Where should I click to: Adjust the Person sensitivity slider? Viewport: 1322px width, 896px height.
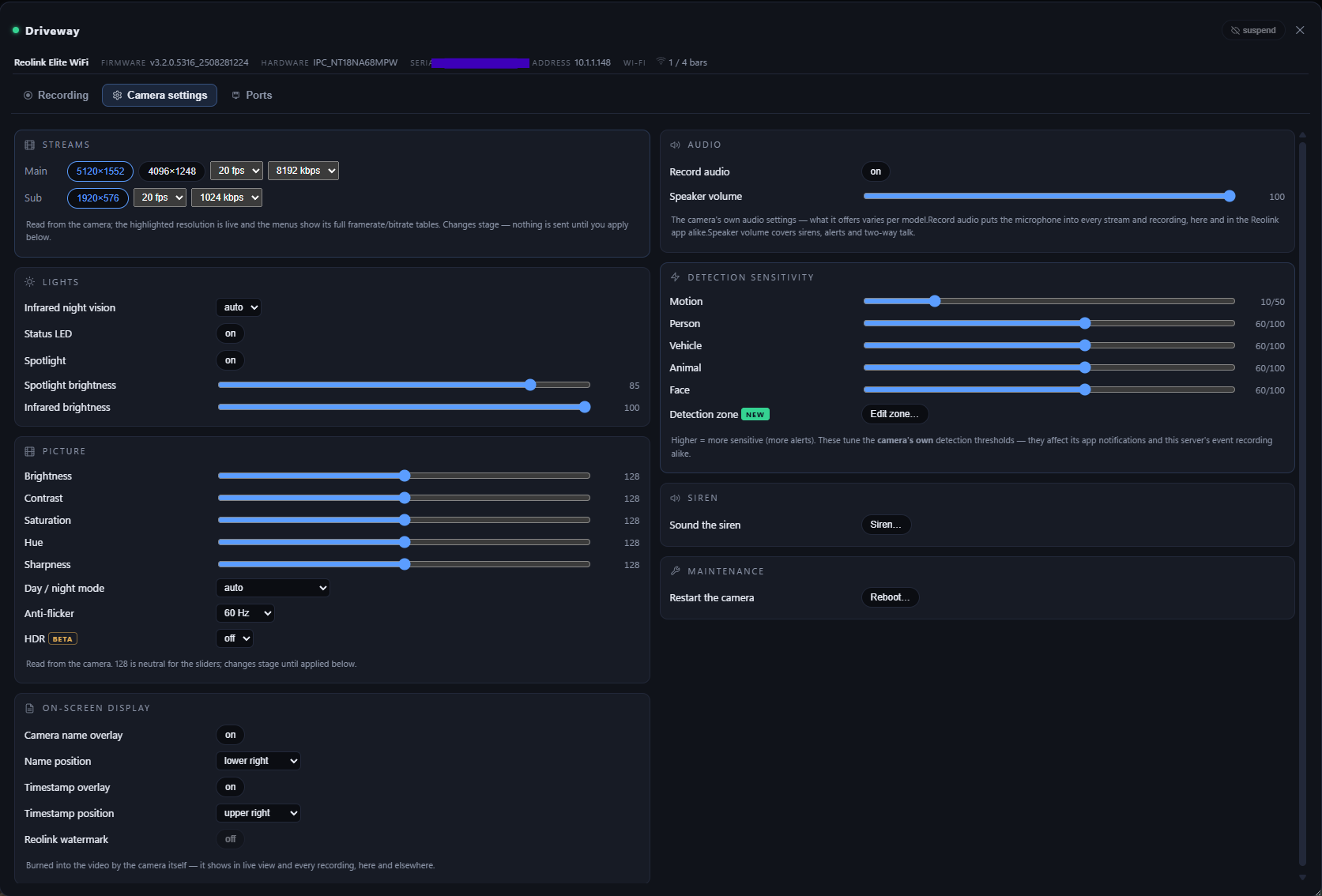[x=1049, y=323]
